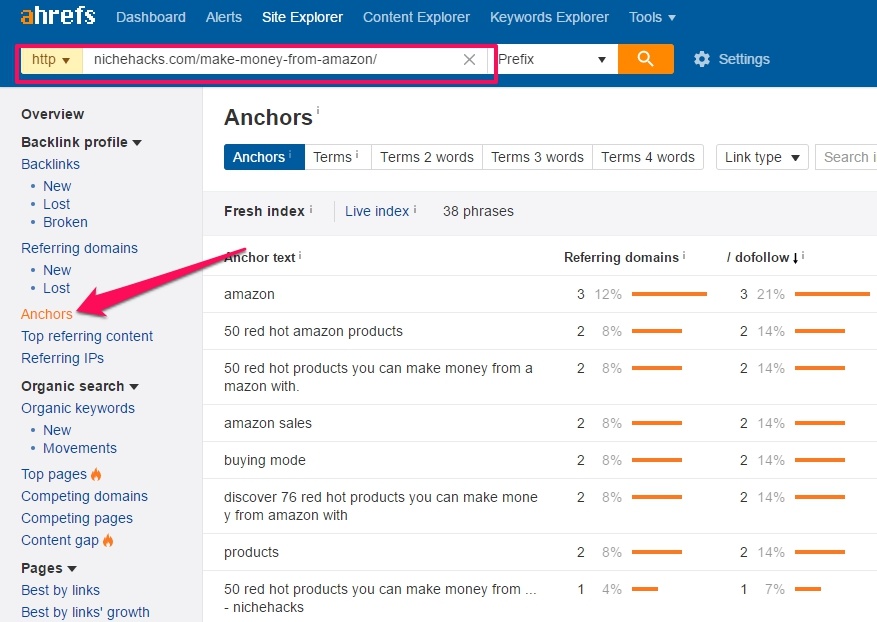Screen dimensions: 877x622
Task: Click the anchors Search field
Action: pos(846,157)
